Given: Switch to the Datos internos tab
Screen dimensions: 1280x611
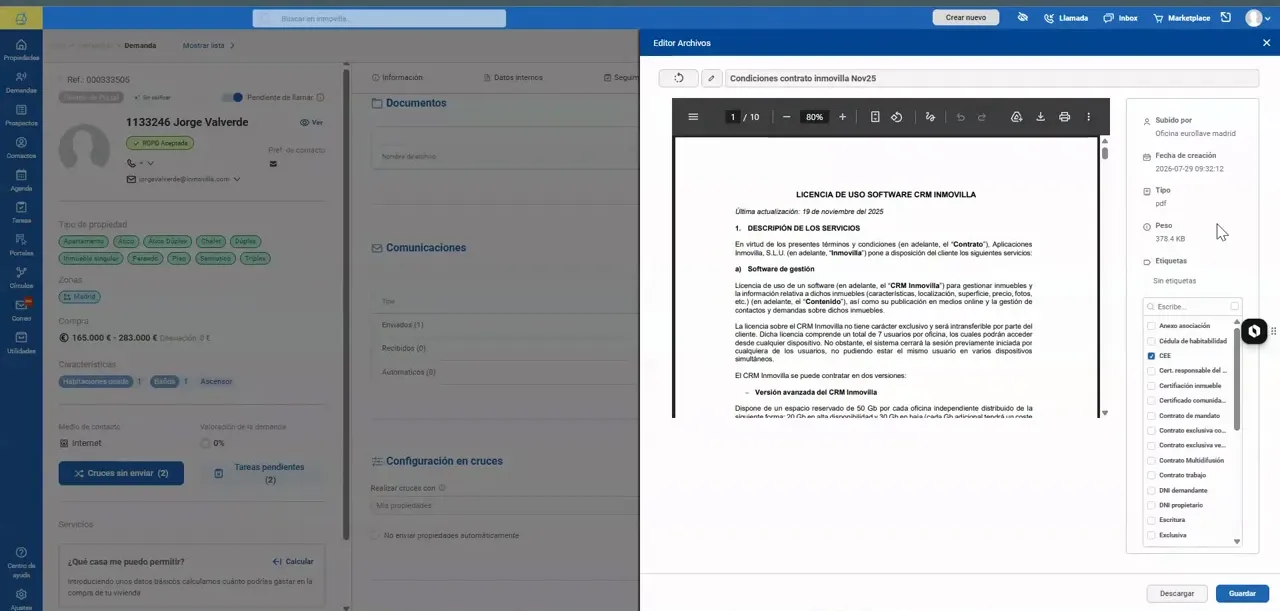Looking at the screenshot, I should 513,78.
